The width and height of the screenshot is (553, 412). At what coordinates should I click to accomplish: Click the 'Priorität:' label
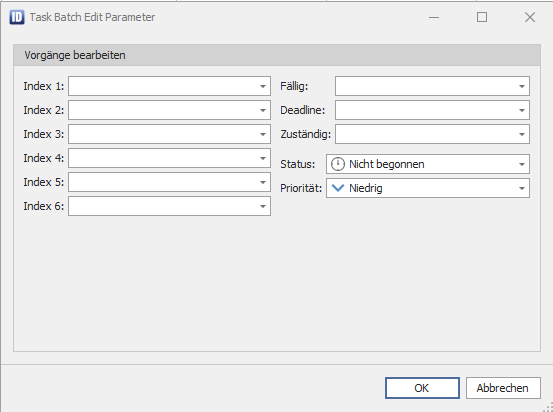click(301, 188)
